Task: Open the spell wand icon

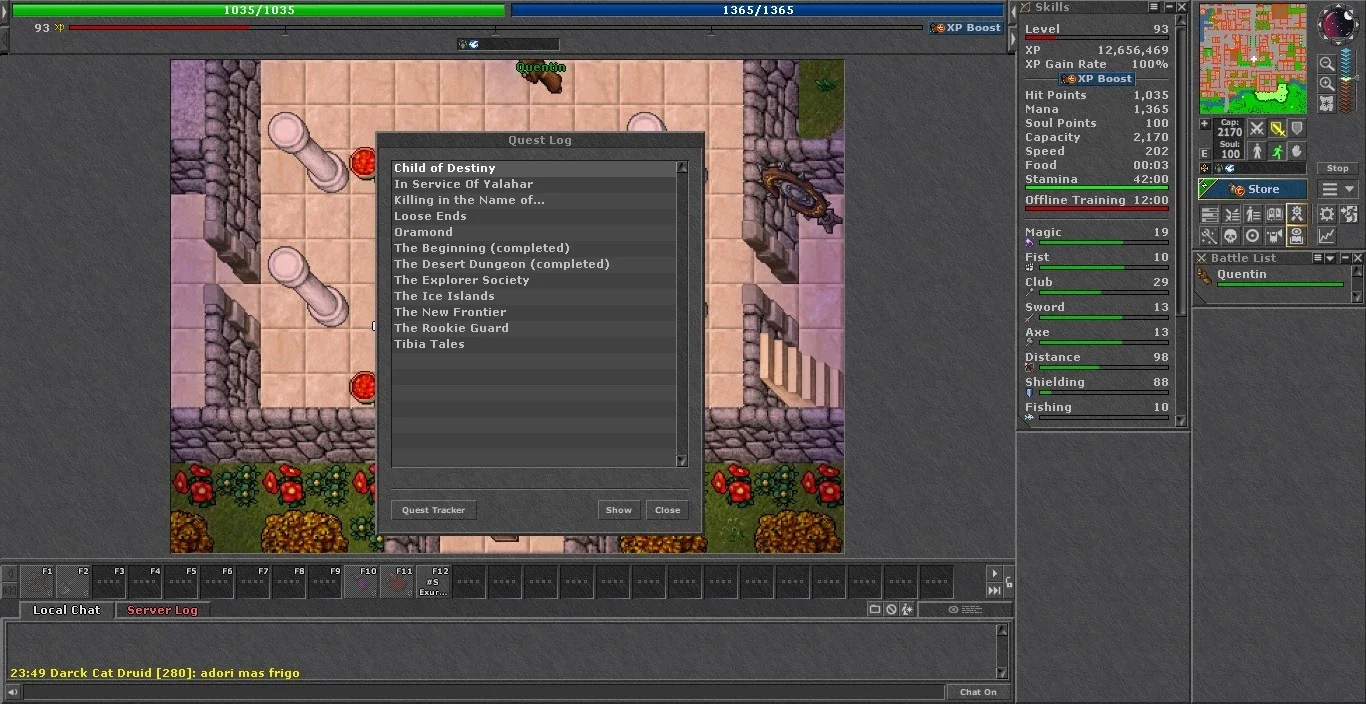Action: click(1210, 235)
